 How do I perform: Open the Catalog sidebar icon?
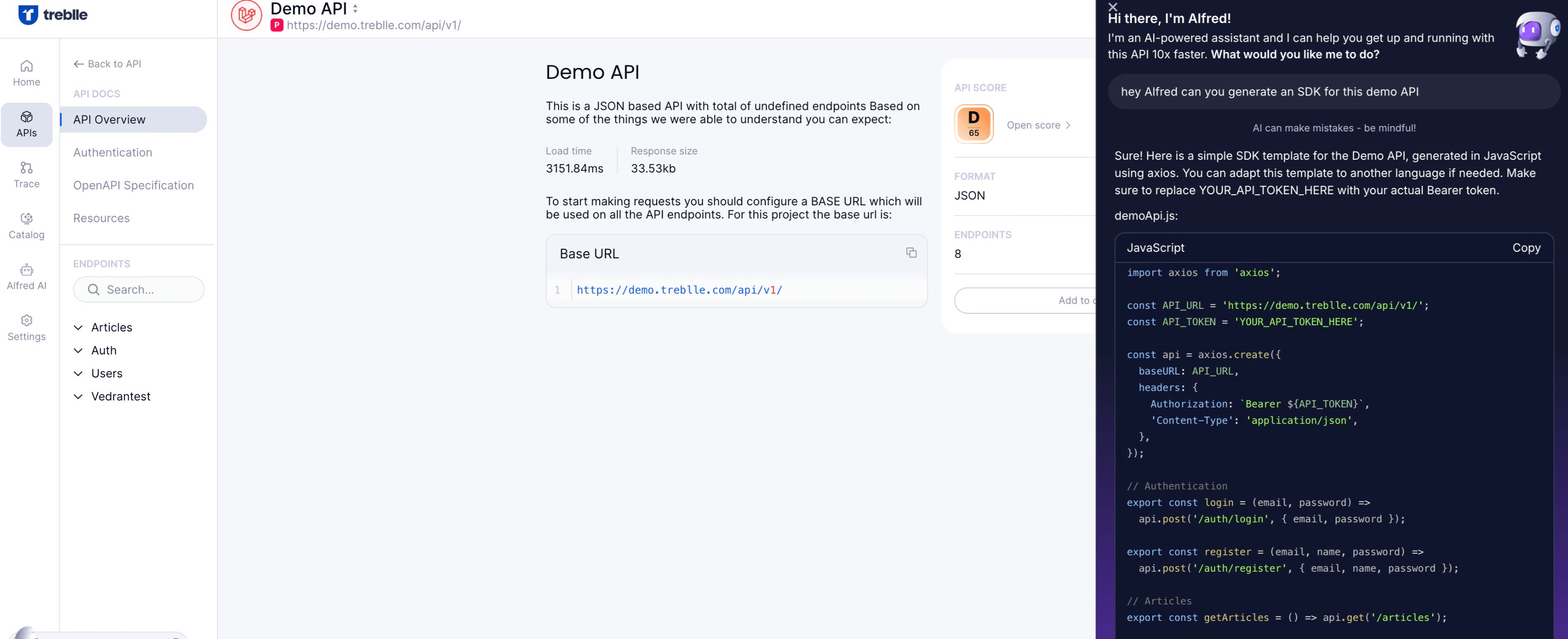tap(26, 226)
